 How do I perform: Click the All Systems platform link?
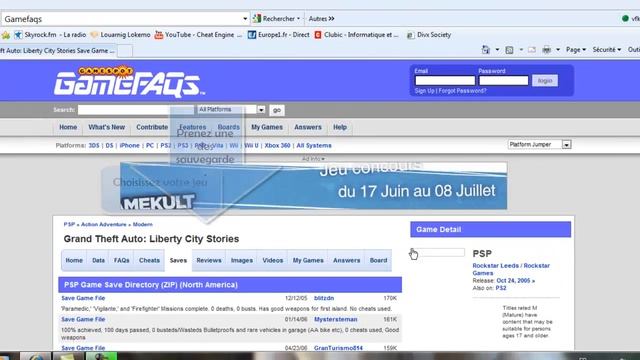(314, 146)
